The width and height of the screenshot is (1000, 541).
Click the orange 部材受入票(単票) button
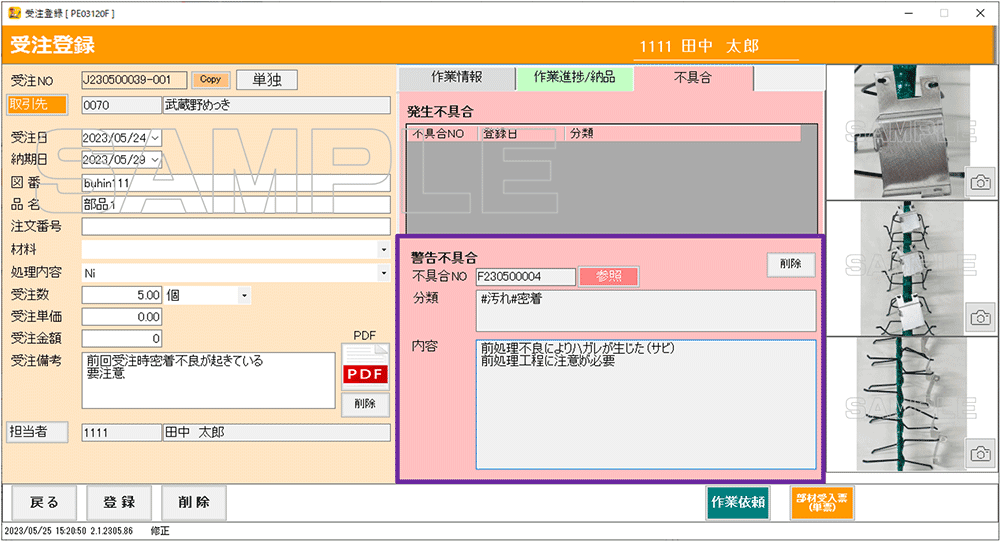click(821, 503)
